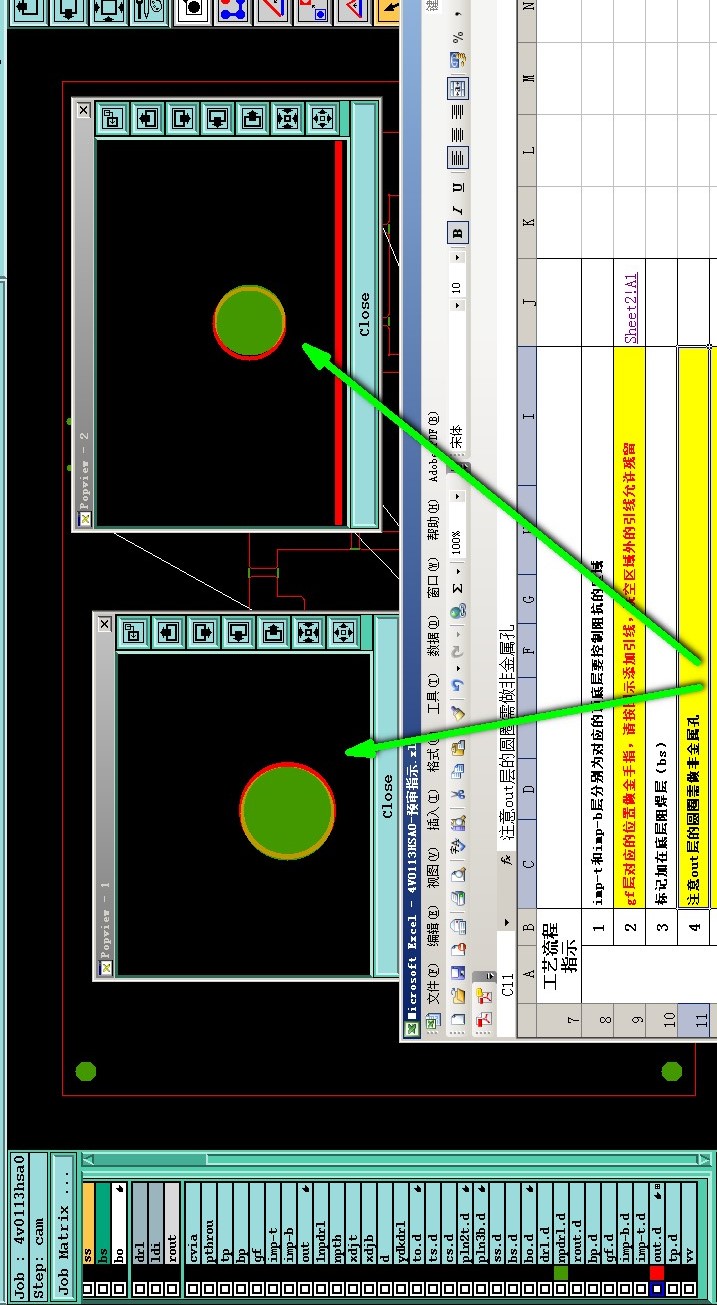Click the Align Right icon in Excel
Image resolution: width=717 pixels, height=1305 pixels.
pyautogui.click(x=457, y=110)
